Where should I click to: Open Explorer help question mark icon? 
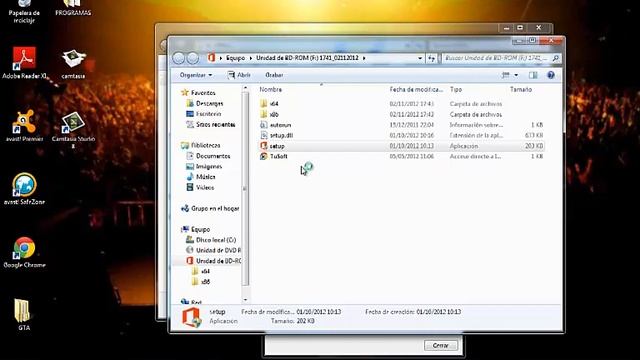(x=551, y=75)
